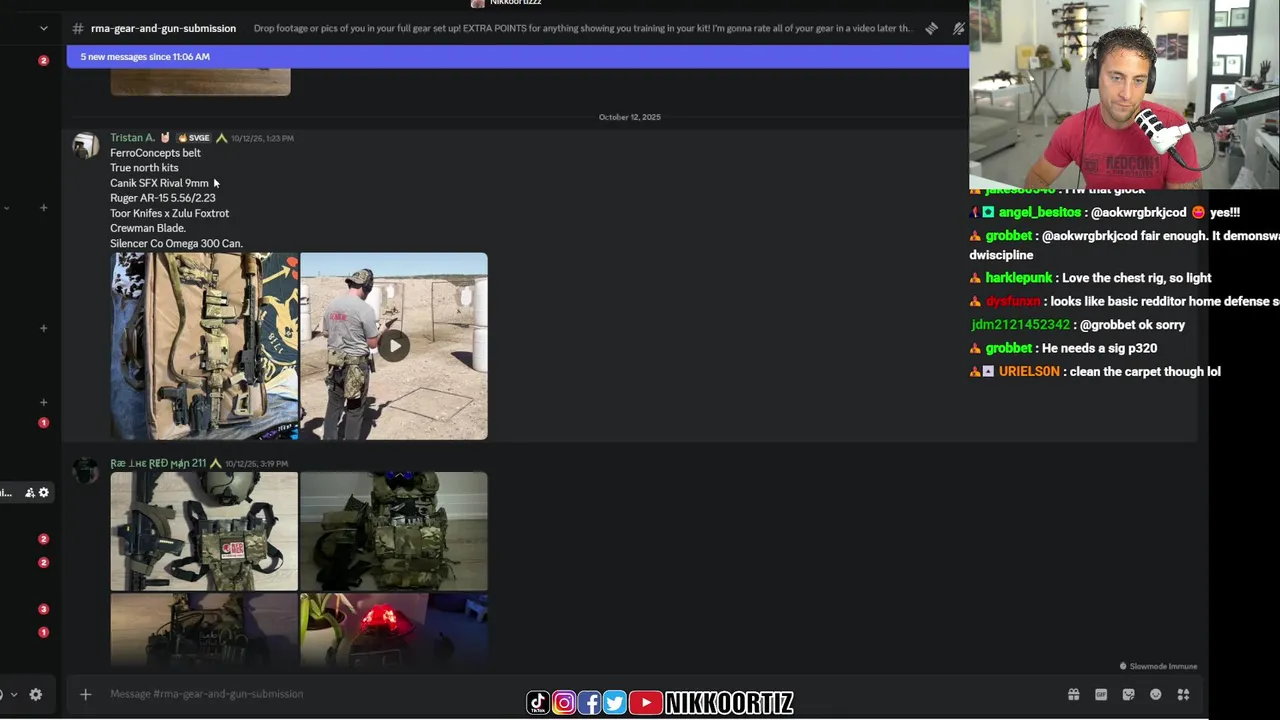Click the 'Canik SFX Rival 9mm' line

click(159, 183)
